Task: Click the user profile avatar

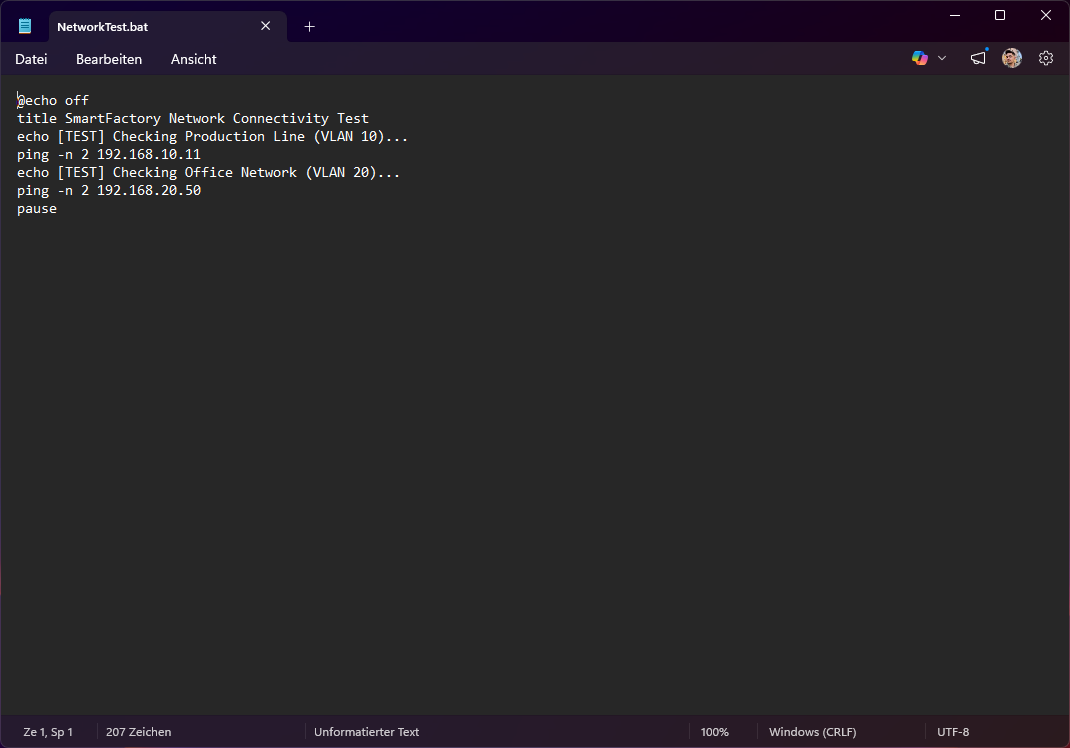Action: coord(1012,59)
